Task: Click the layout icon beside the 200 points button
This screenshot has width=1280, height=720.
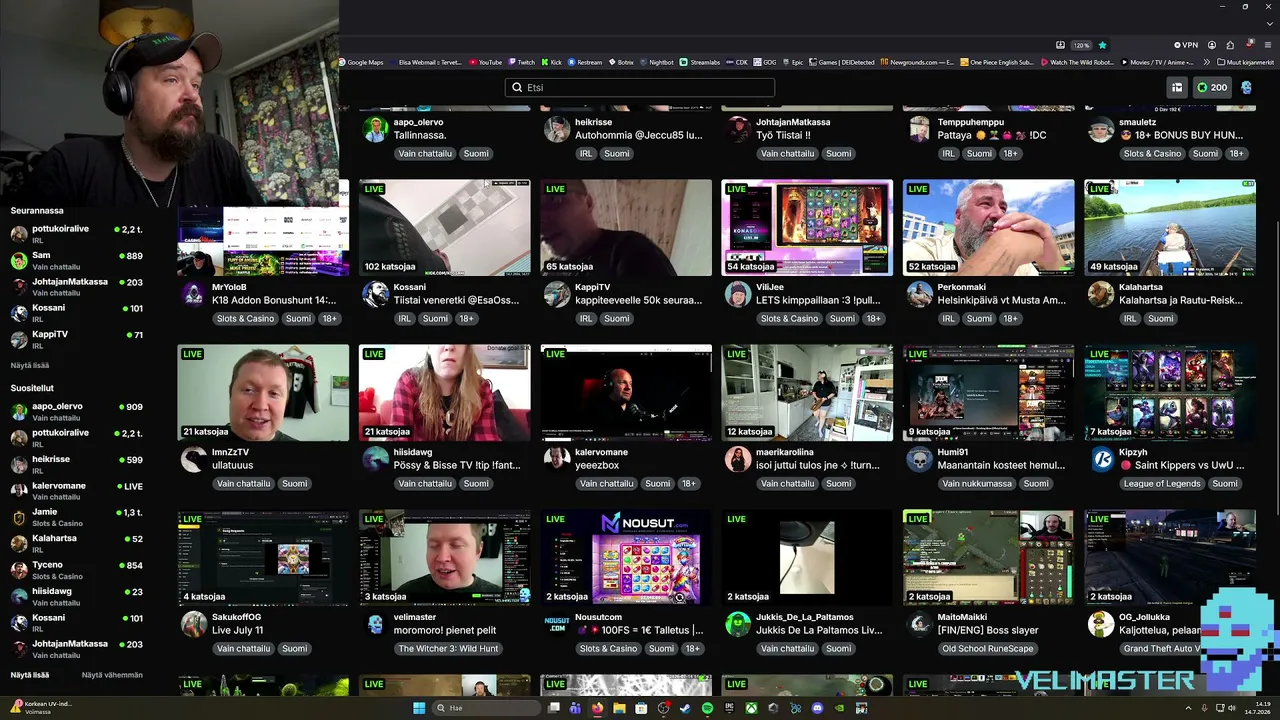Action: click(1177, 87)
